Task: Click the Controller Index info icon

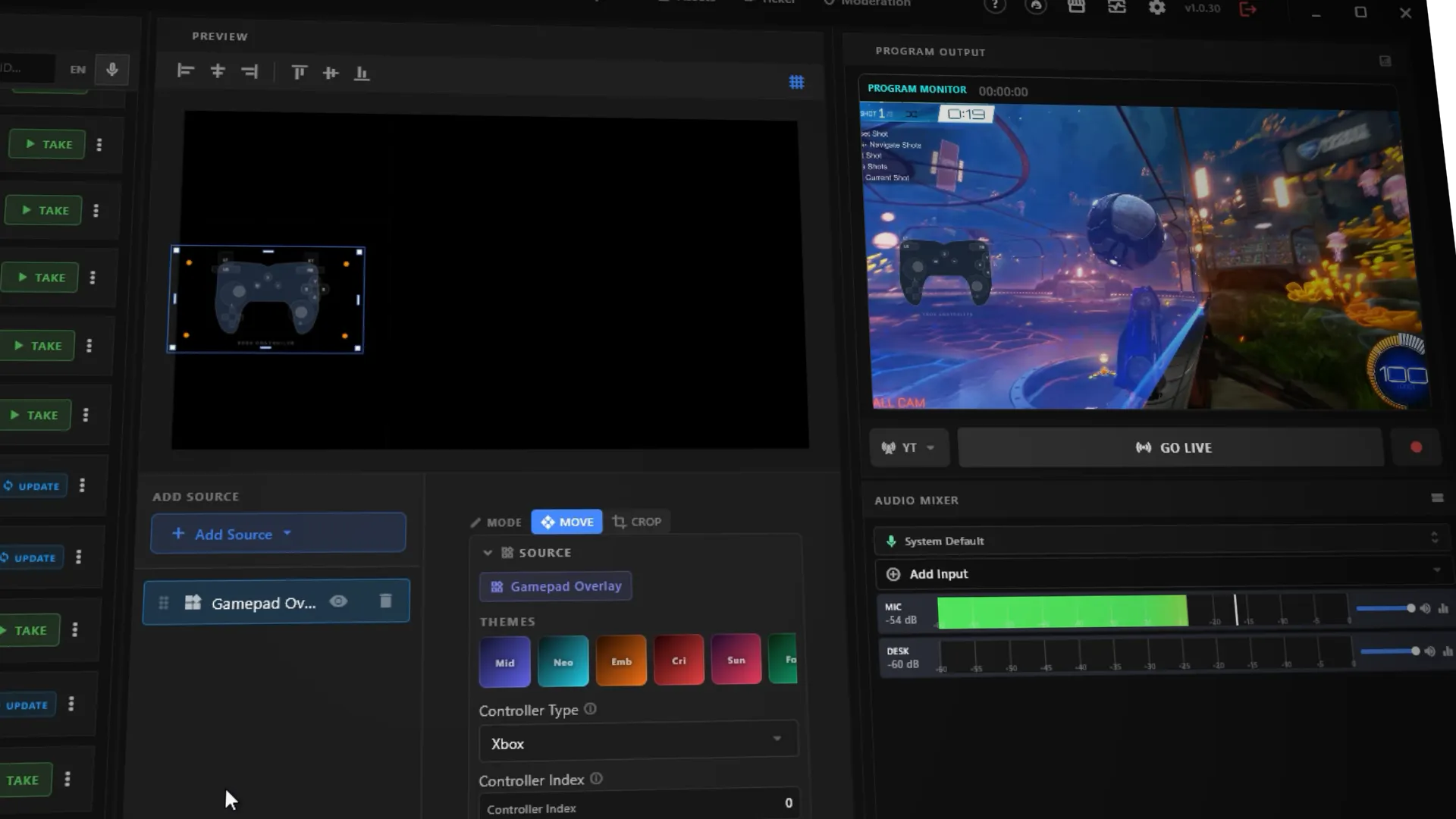Action: click(x=596, y=779)
